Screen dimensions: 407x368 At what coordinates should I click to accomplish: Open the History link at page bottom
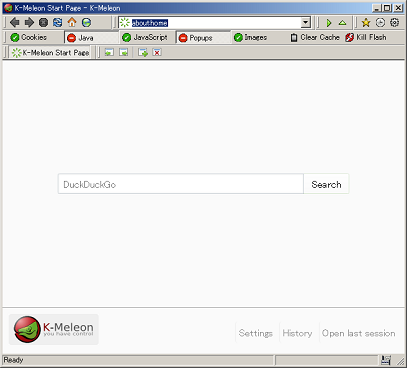(297, 333)
